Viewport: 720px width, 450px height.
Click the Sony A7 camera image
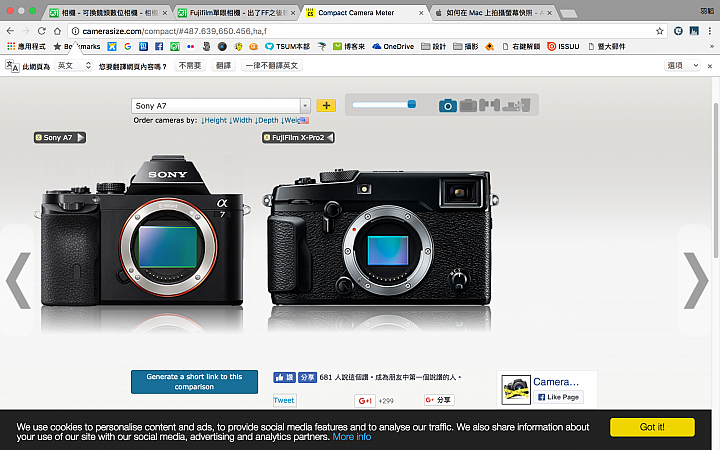(143, 231)
